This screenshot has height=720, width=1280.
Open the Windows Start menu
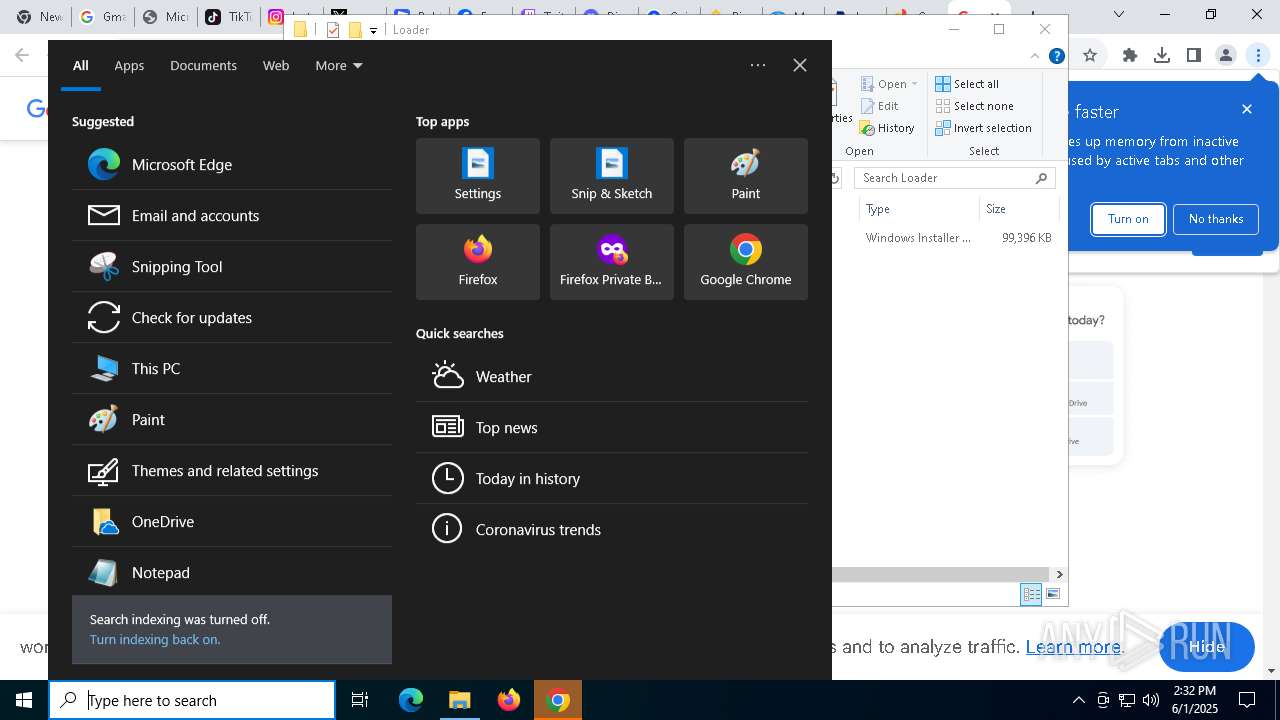coord(24,700)
